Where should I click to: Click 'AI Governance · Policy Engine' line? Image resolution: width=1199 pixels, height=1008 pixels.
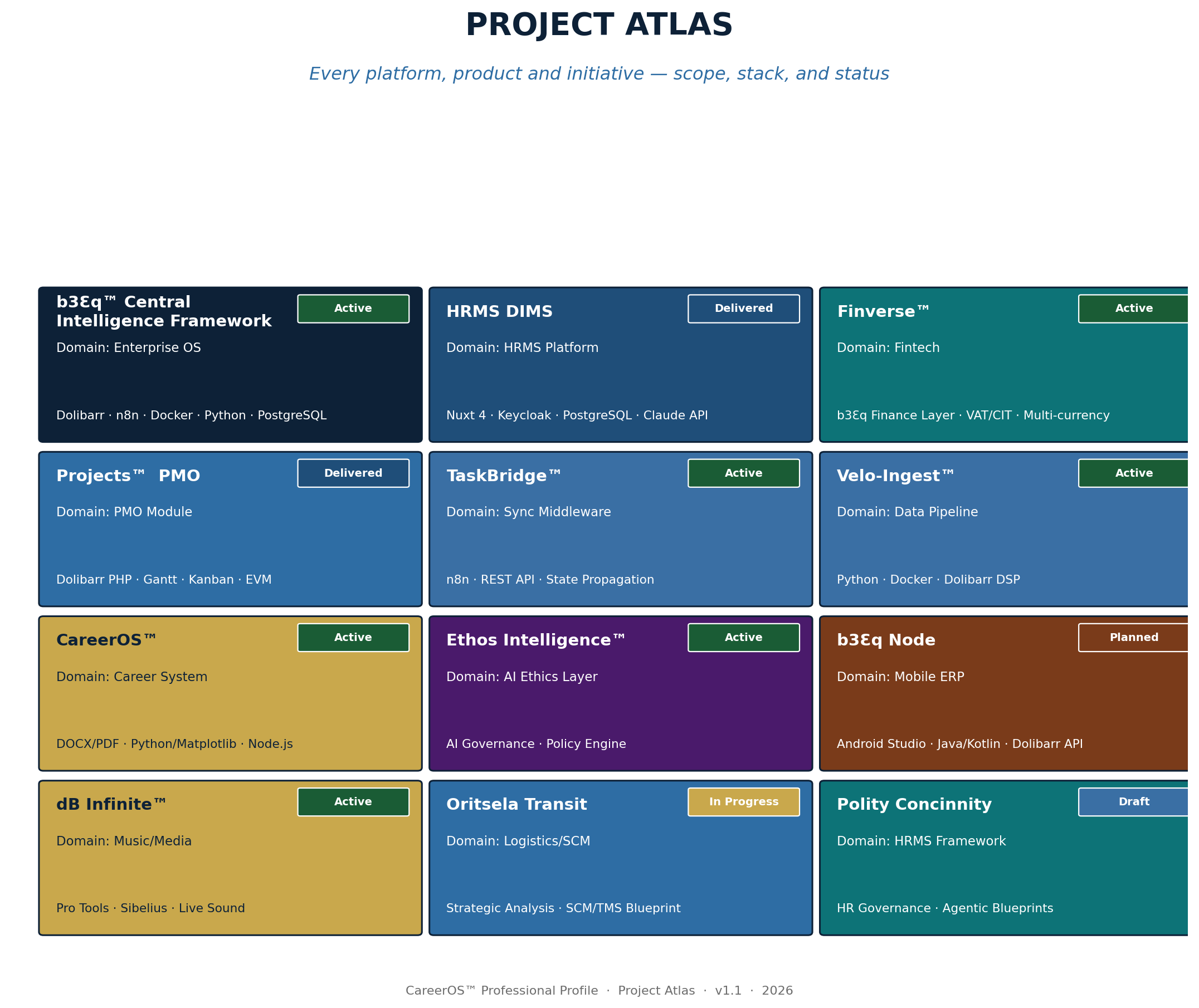point(536,744)
